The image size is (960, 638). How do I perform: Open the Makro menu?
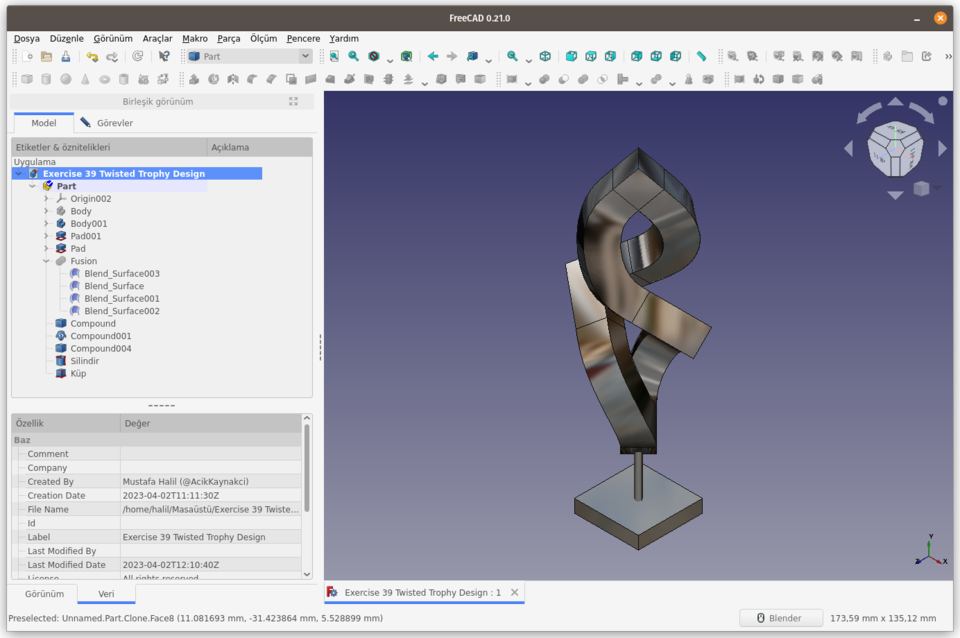194,38
